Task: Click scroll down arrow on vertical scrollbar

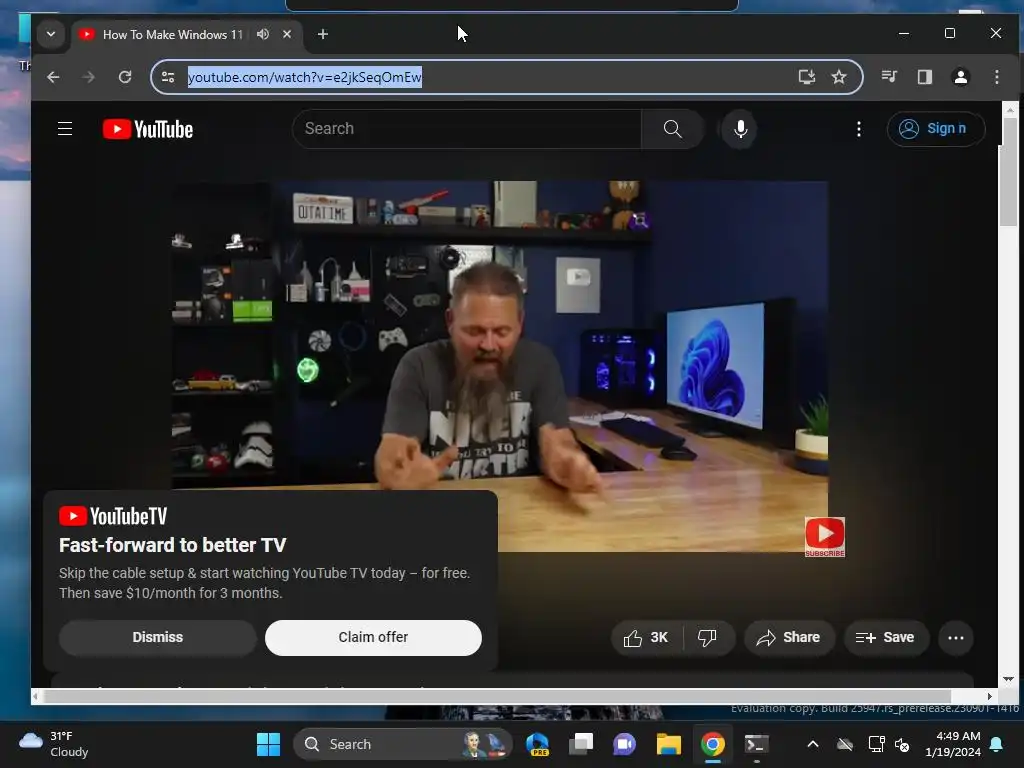Action: pyautogui.click(x=1009, y=679)
